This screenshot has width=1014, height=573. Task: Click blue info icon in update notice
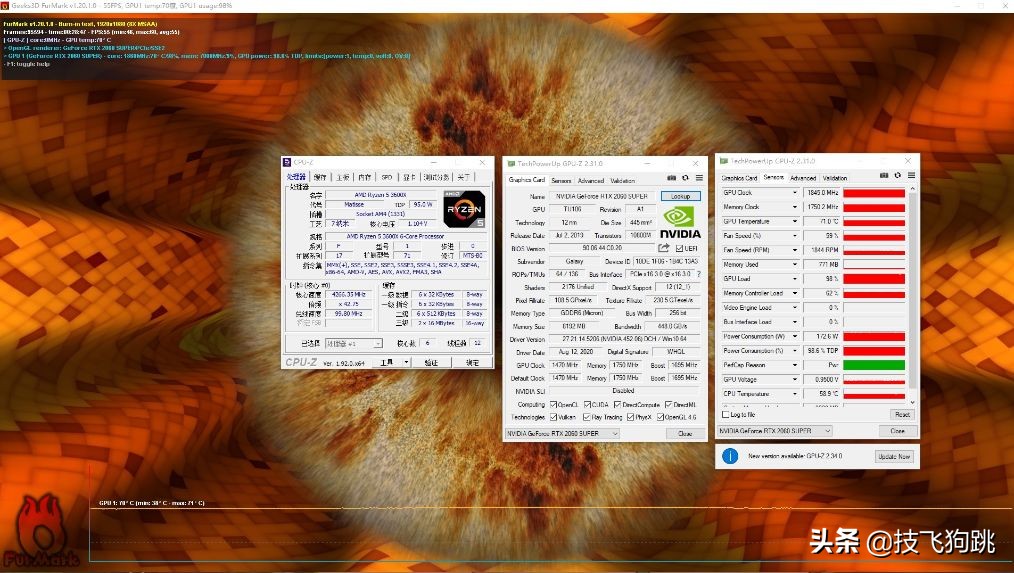point(730,456)
